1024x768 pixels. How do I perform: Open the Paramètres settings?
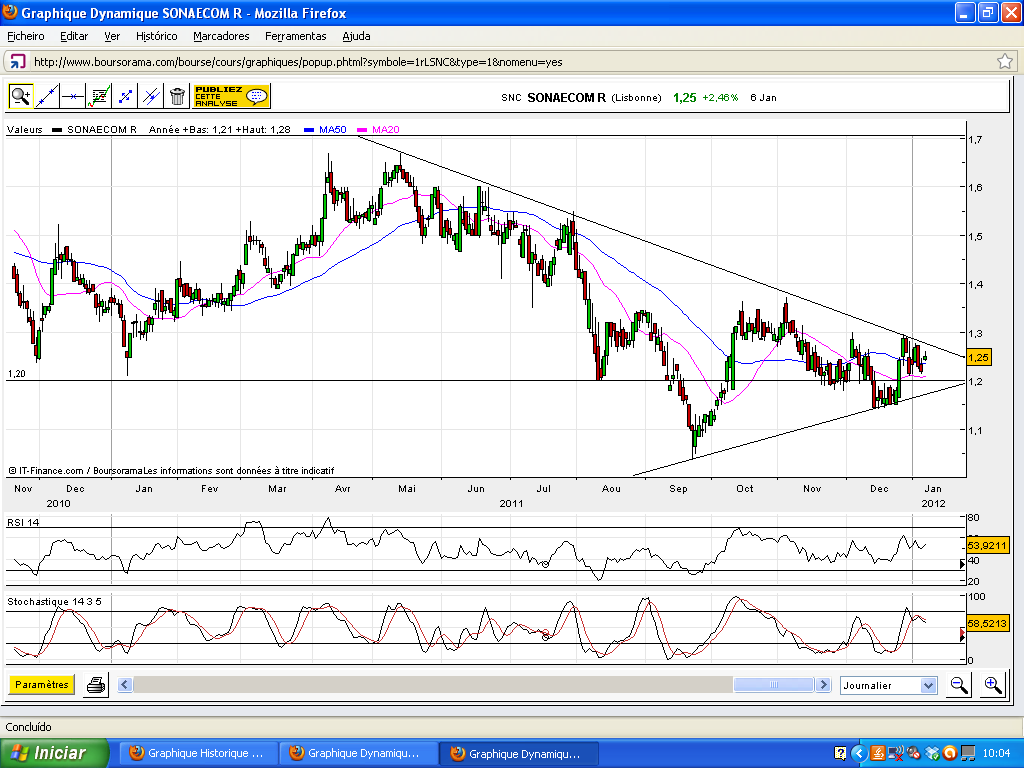(x=42, y=684)
